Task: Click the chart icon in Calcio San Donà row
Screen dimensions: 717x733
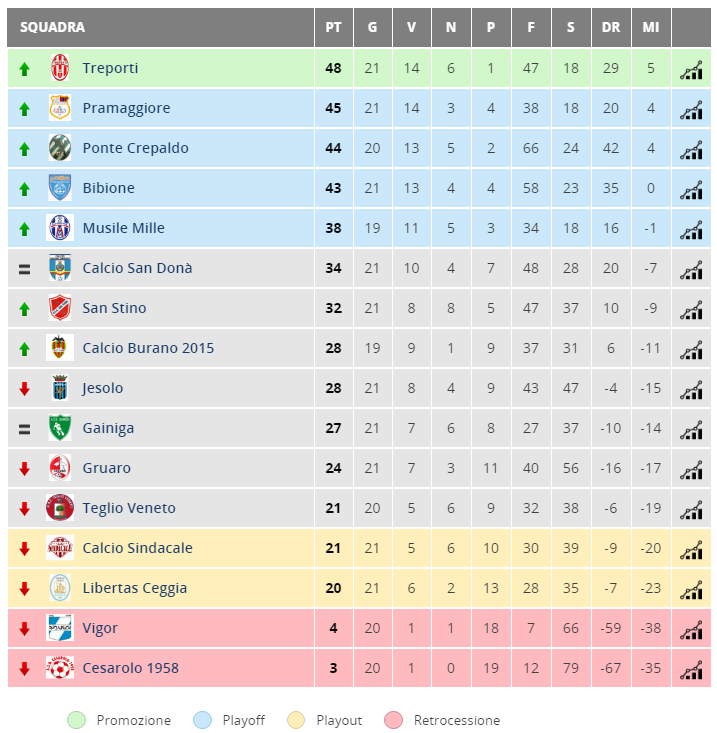Action: [x=691, y=270]
